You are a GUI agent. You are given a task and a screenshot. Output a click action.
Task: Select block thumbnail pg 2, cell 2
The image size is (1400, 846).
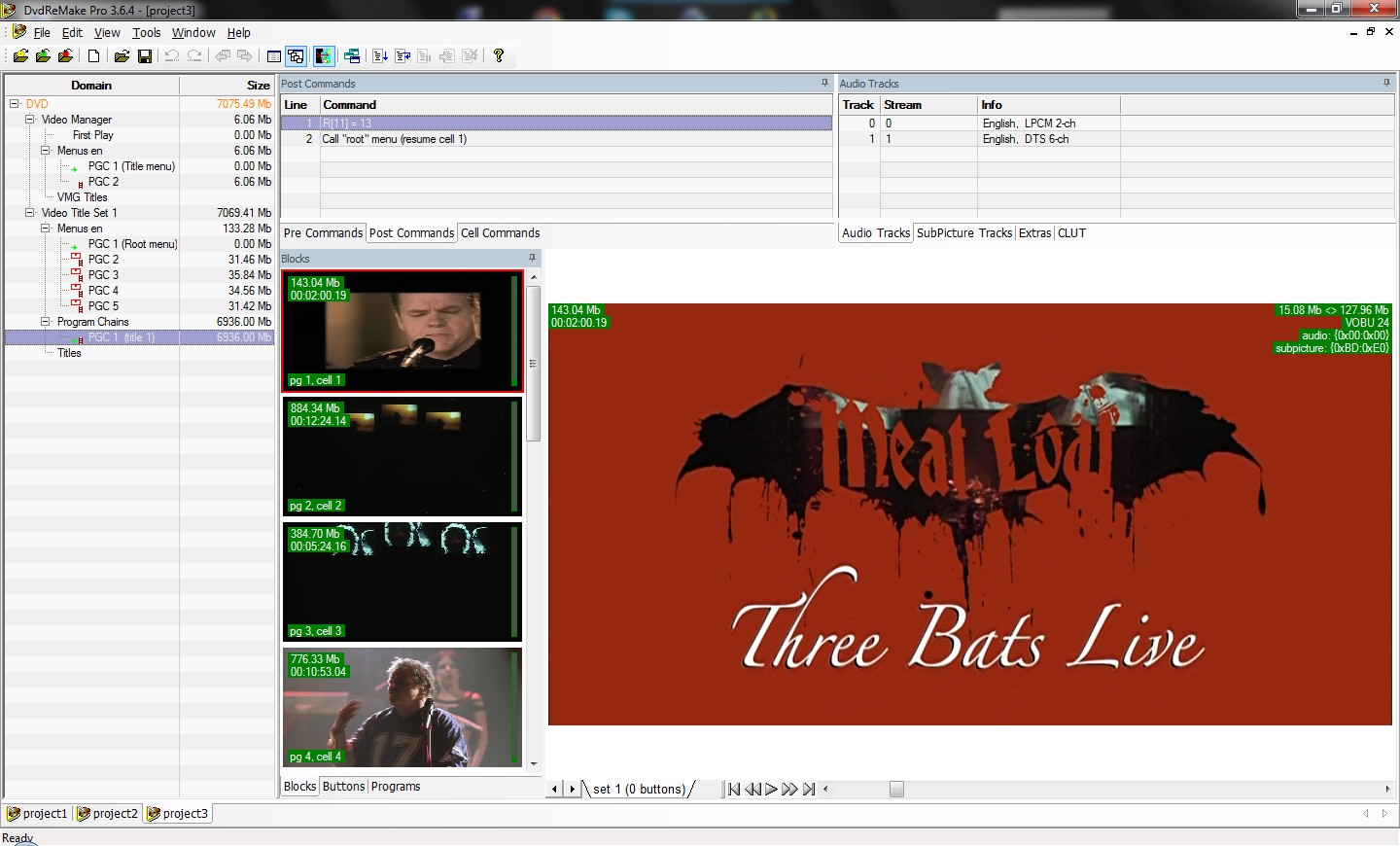pyautogui.click(x=402, y=456)
